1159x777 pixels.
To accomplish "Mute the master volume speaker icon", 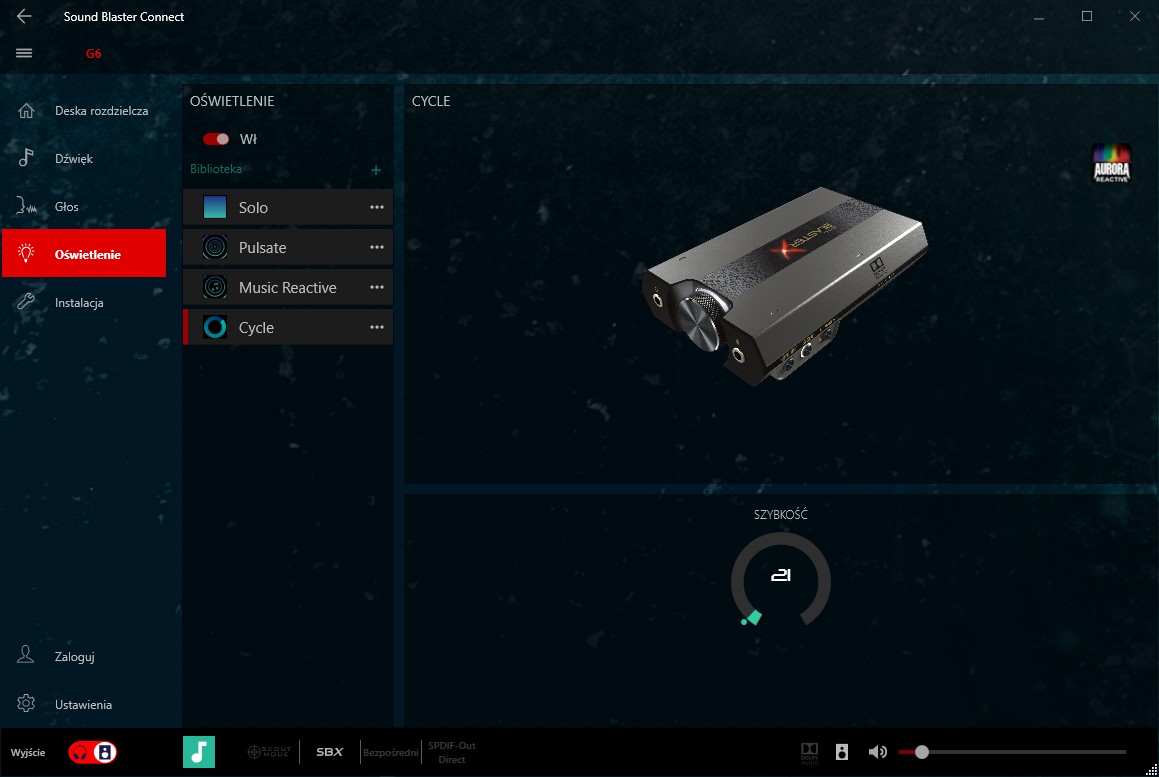I will [877, 753].
